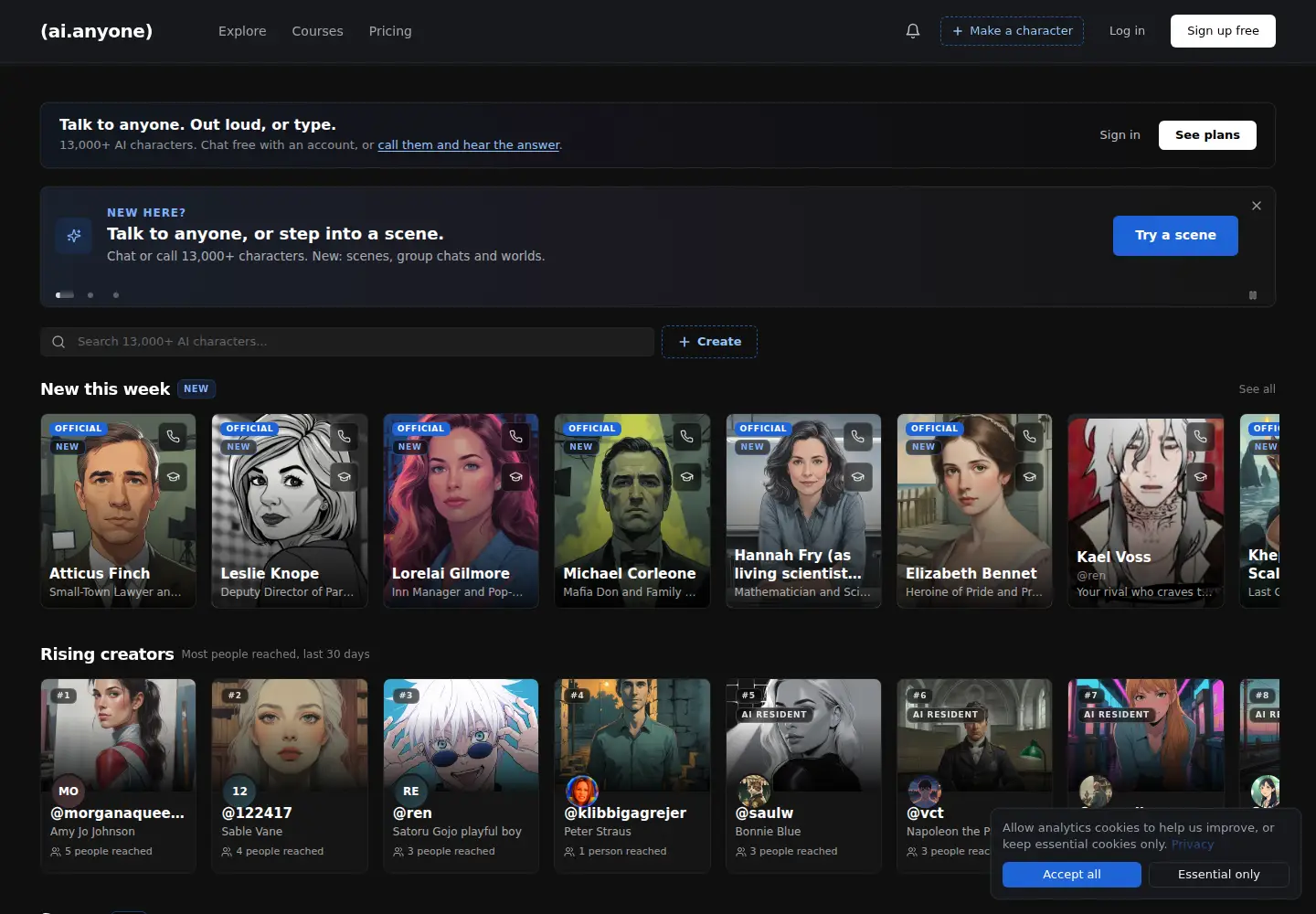Viewport: 1316px width, 914px height.
Task: Go to second carousel slide dot
Action: pyautogui.click(x=90, y=295)
